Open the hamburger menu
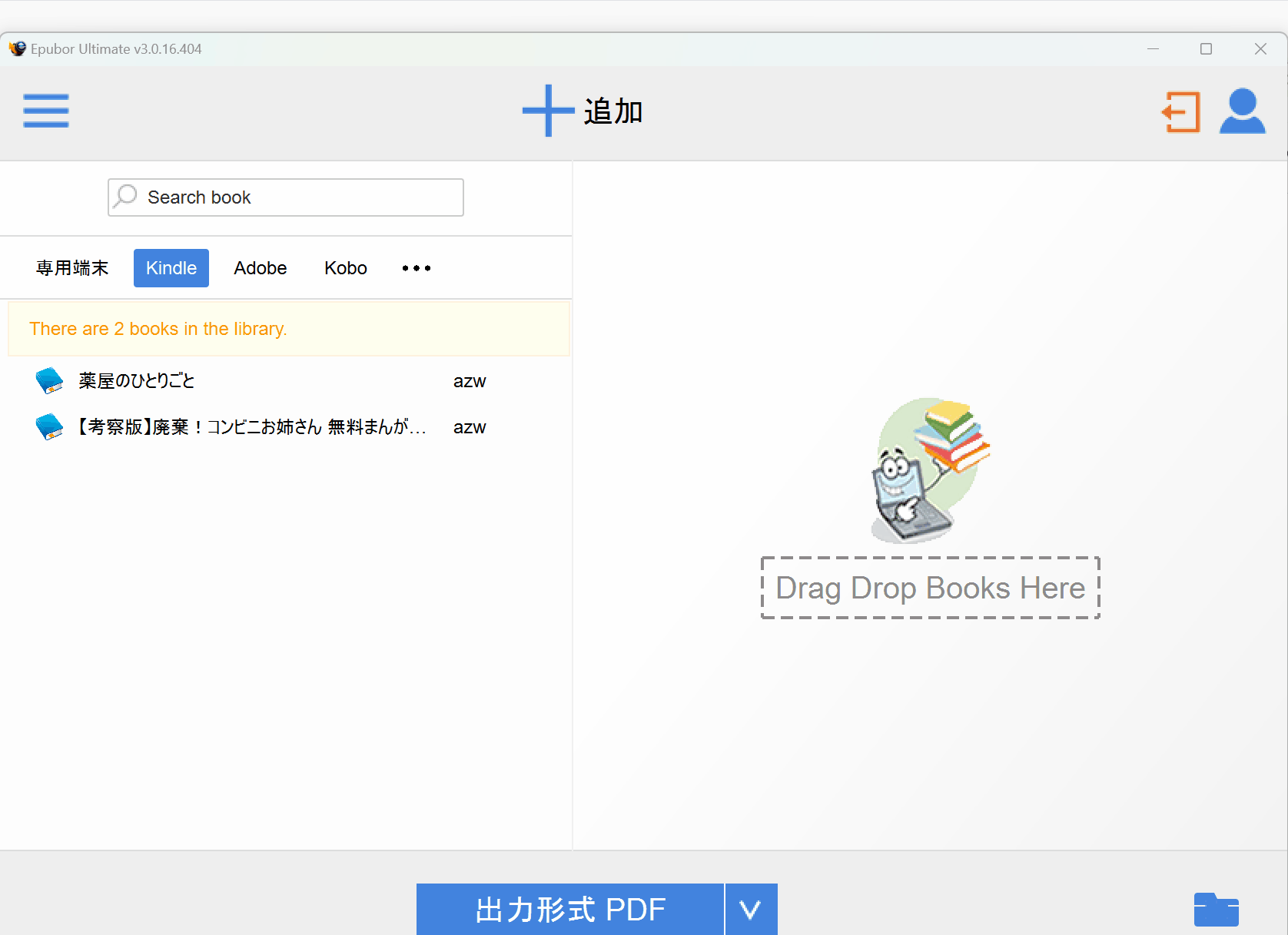Image resolution: width=1288 pixels, height=935 pixels. (46, 111)
